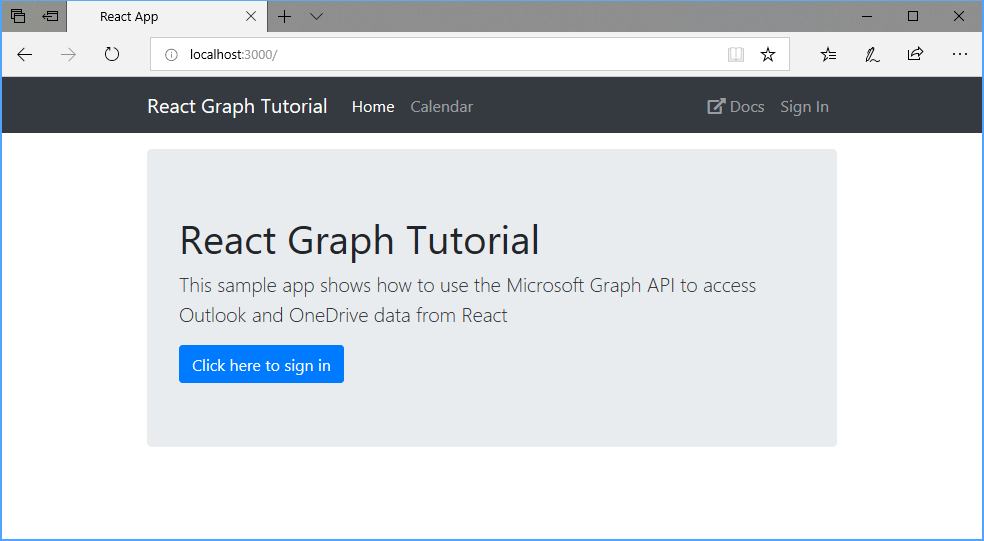
Task: Click the React Graph Tutorial navbar brand
Action: tap(237, 106)
